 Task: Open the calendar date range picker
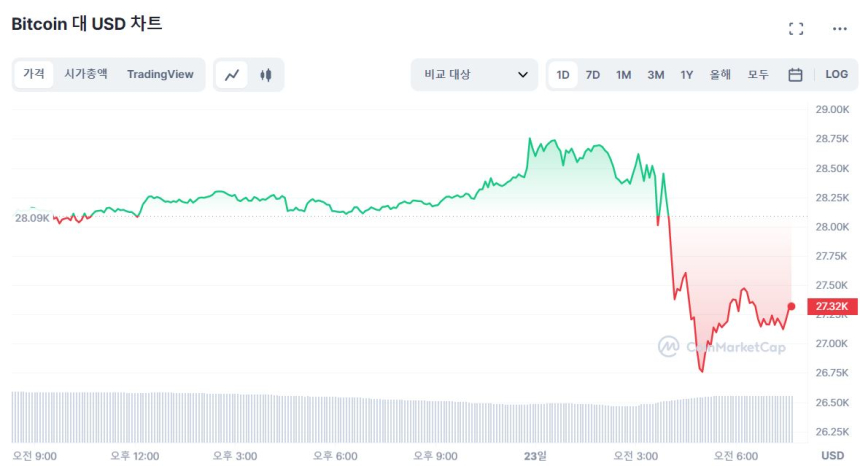795,75
